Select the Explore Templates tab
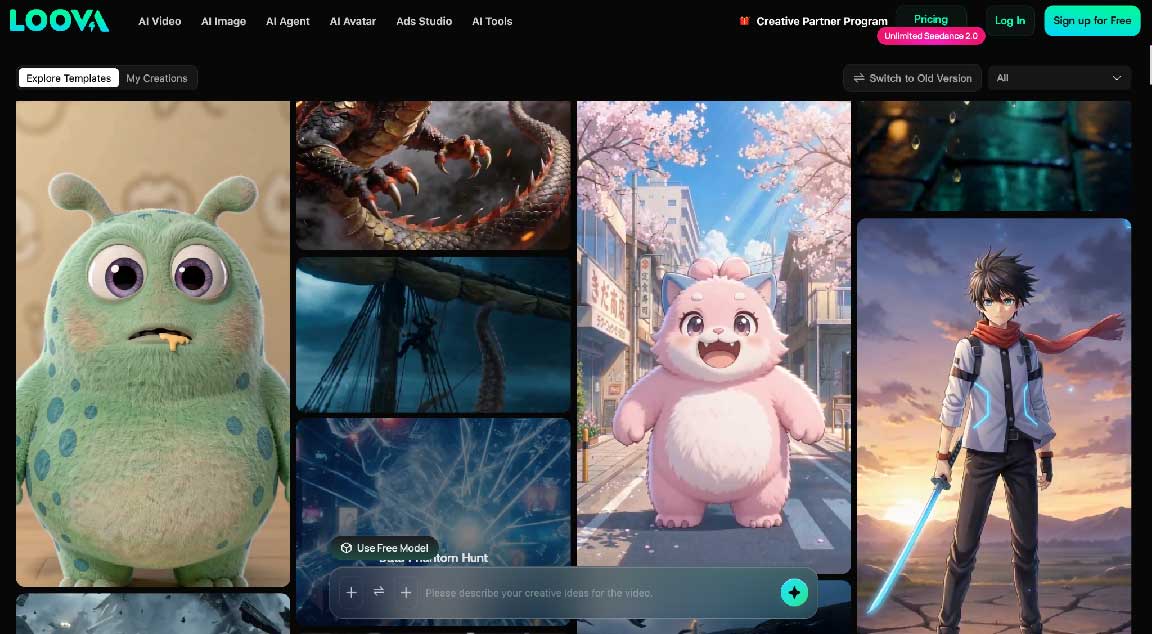 tap(68, 78)
